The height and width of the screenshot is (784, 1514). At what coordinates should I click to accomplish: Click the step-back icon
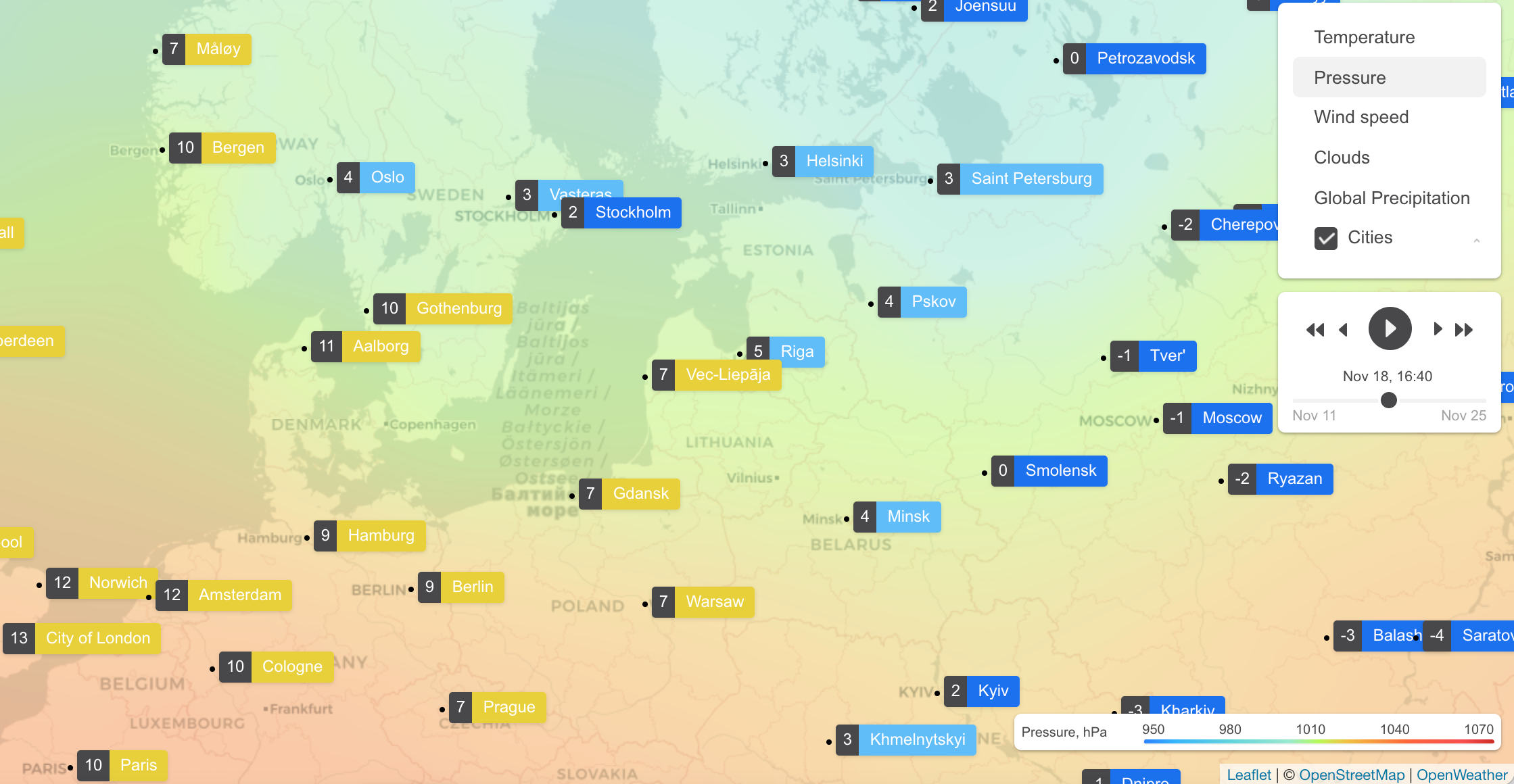click(x=1342, y=329)
